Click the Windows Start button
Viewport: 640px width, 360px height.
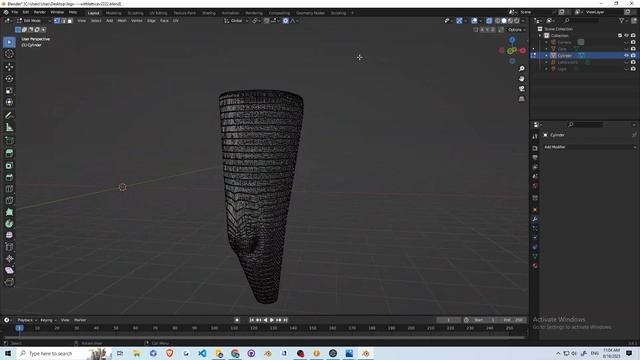pyautogui.click(x=8, y=353)
